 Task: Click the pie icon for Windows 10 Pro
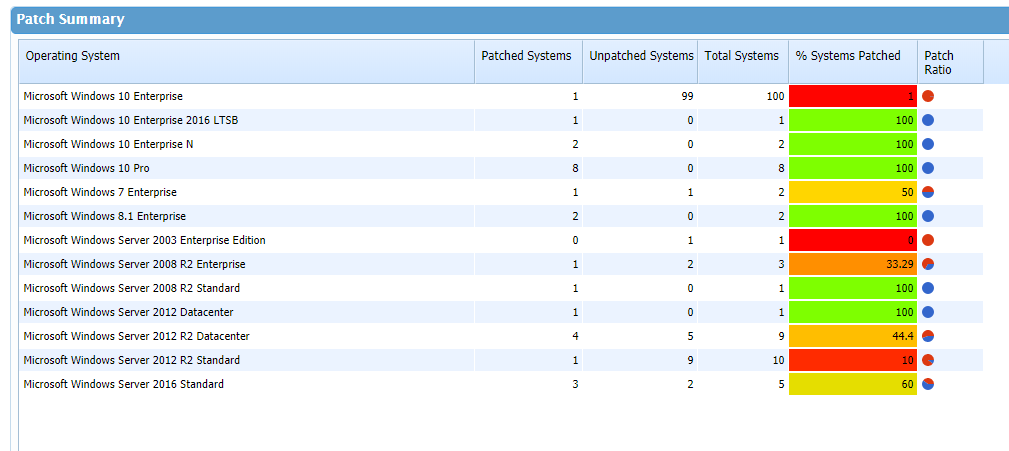(928, 169)
